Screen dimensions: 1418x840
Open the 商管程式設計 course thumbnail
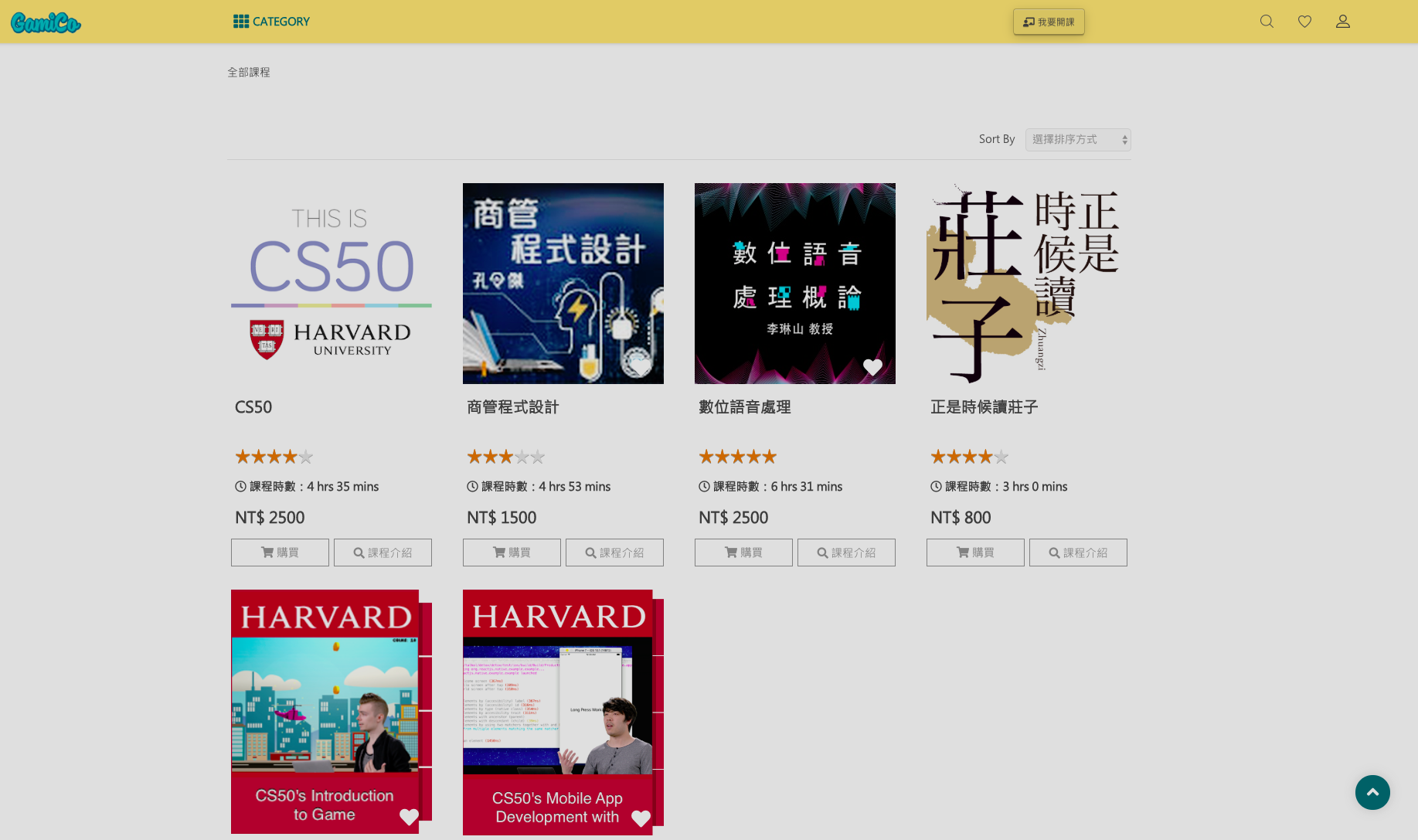click(x=563, y=284)
